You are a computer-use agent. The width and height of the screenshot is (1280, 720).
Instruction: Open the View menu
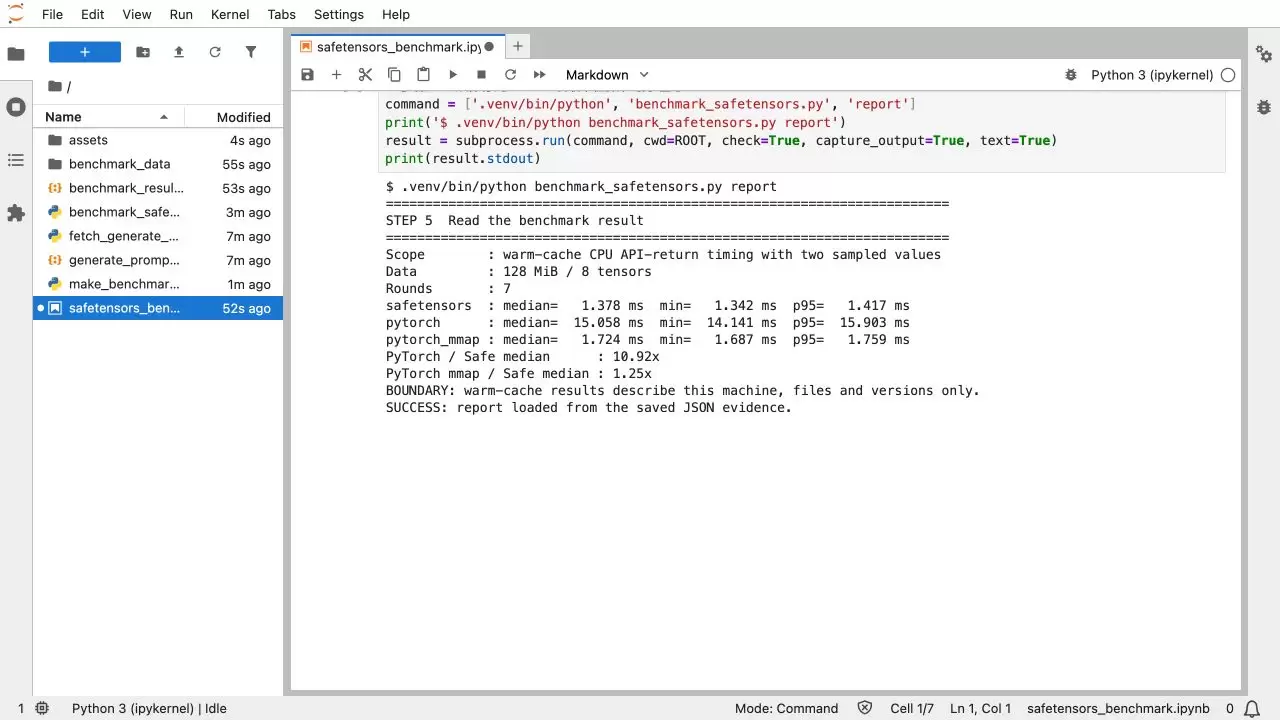tap(137, 14)
